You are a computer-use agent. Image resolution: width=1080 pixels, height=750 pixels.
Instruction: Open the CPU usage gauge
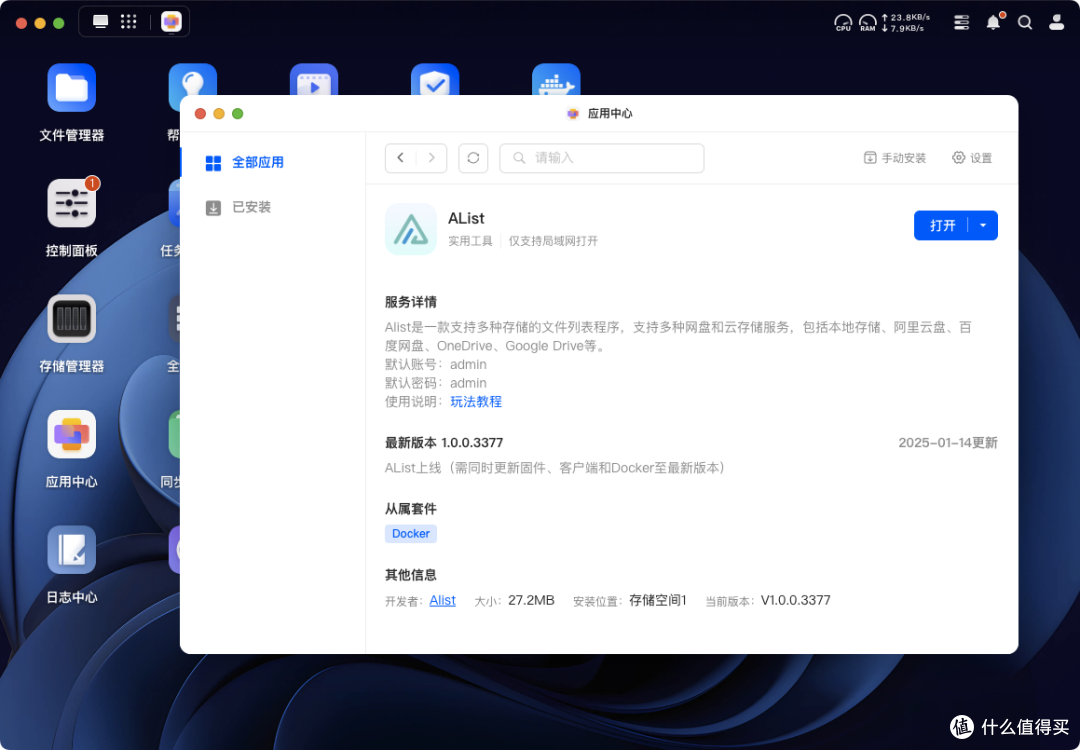point(843,23)
